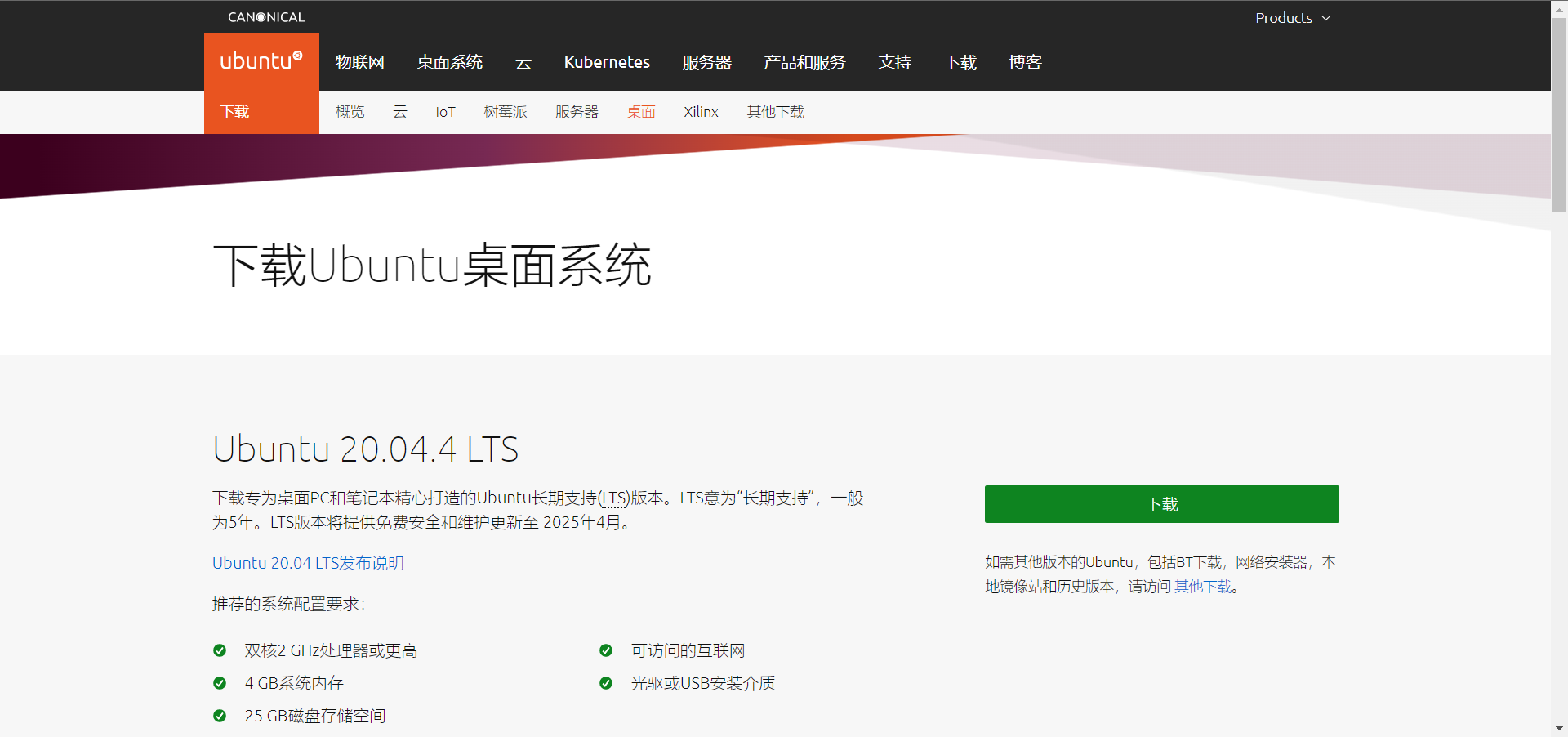This screenshot has height=737, width=1568.
Task: Go to the Ubuntu logo homepage
Action: pyautogui.click(x=261, y=61)
